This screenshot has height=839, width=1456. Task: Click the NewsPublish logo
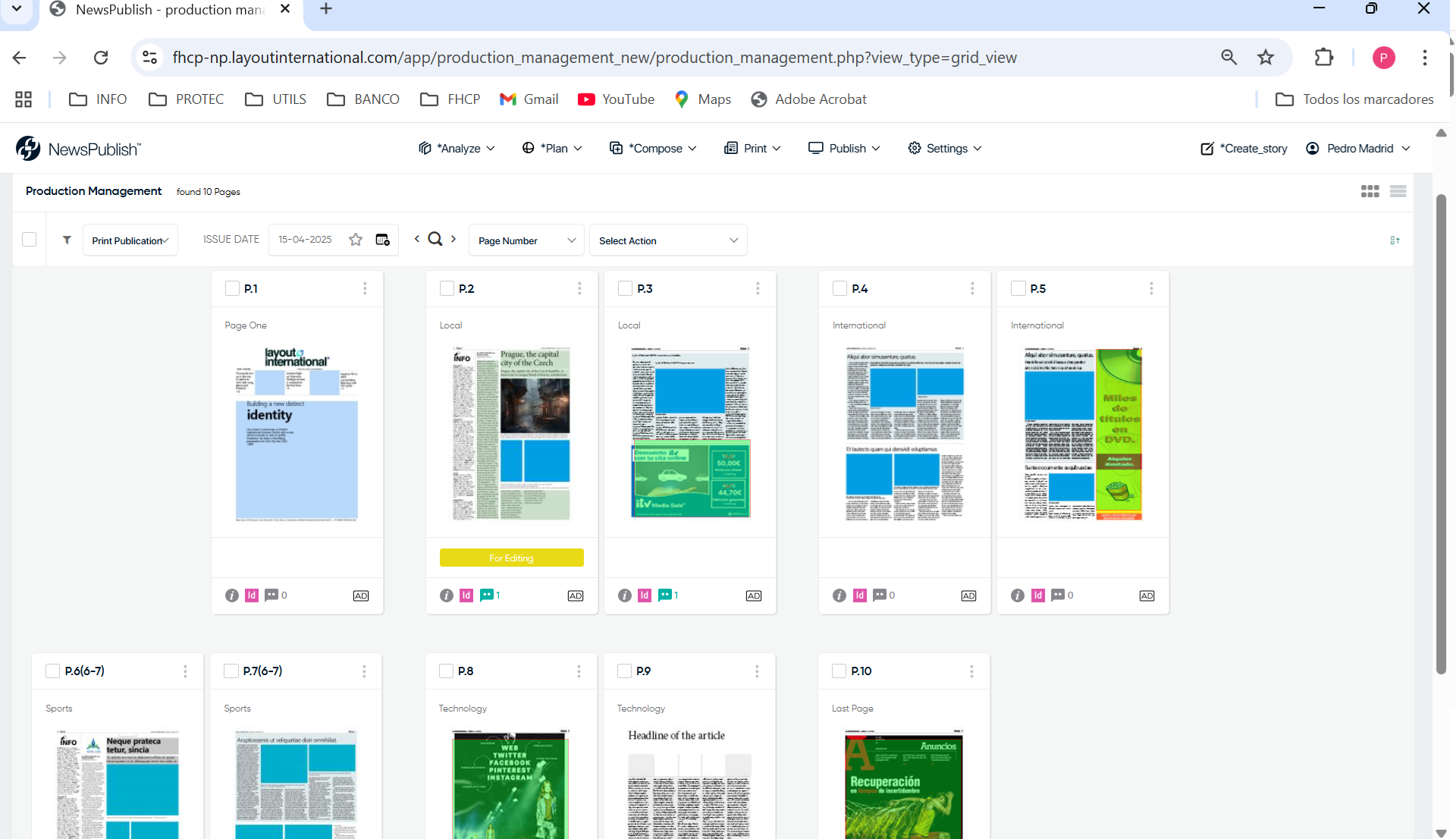tap(79, 149)
